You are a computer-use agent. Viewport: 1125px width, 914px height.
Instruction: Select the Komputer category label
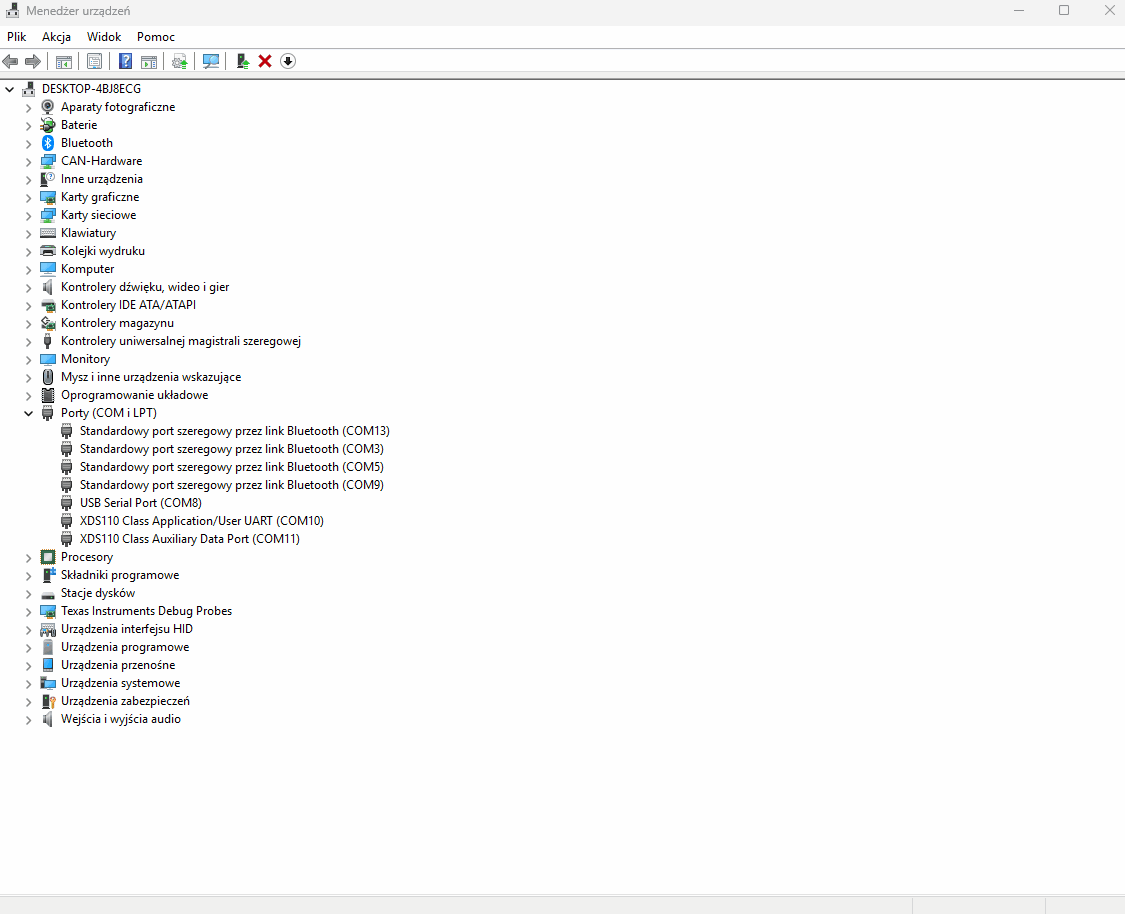click(x=88, y=269)
